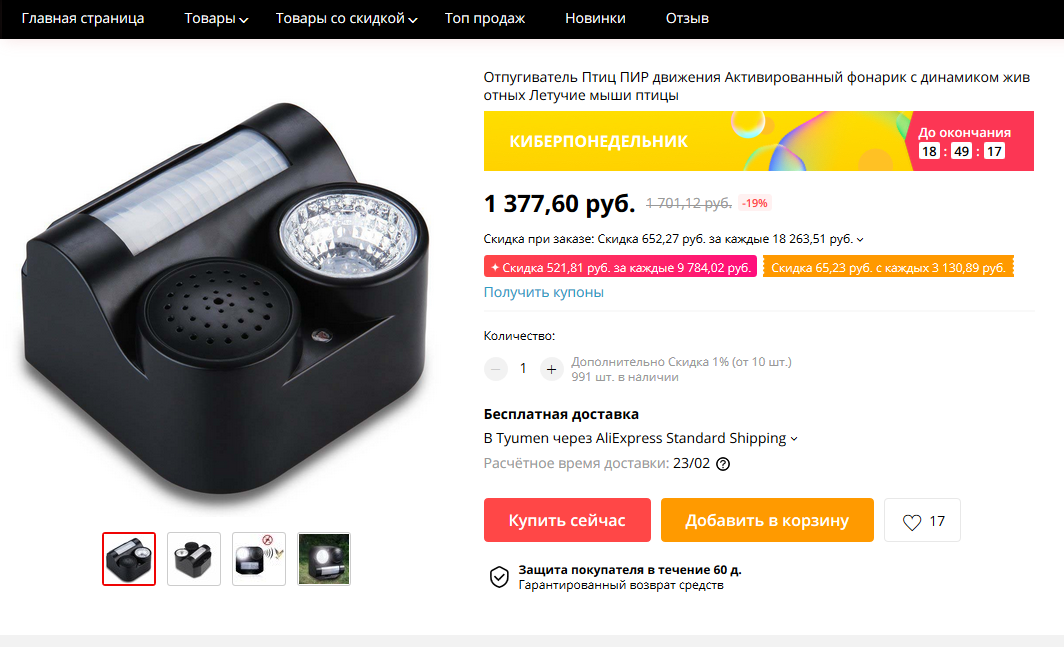Click the Получить купоны link

544,293
